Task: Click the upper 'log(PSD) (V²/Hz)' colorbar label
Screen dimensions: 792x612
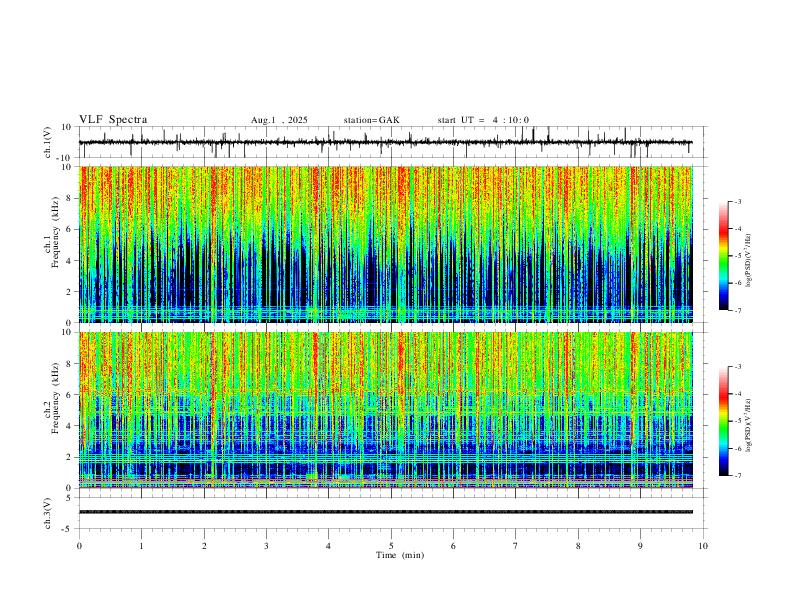Action: click(x=748, y=261)
